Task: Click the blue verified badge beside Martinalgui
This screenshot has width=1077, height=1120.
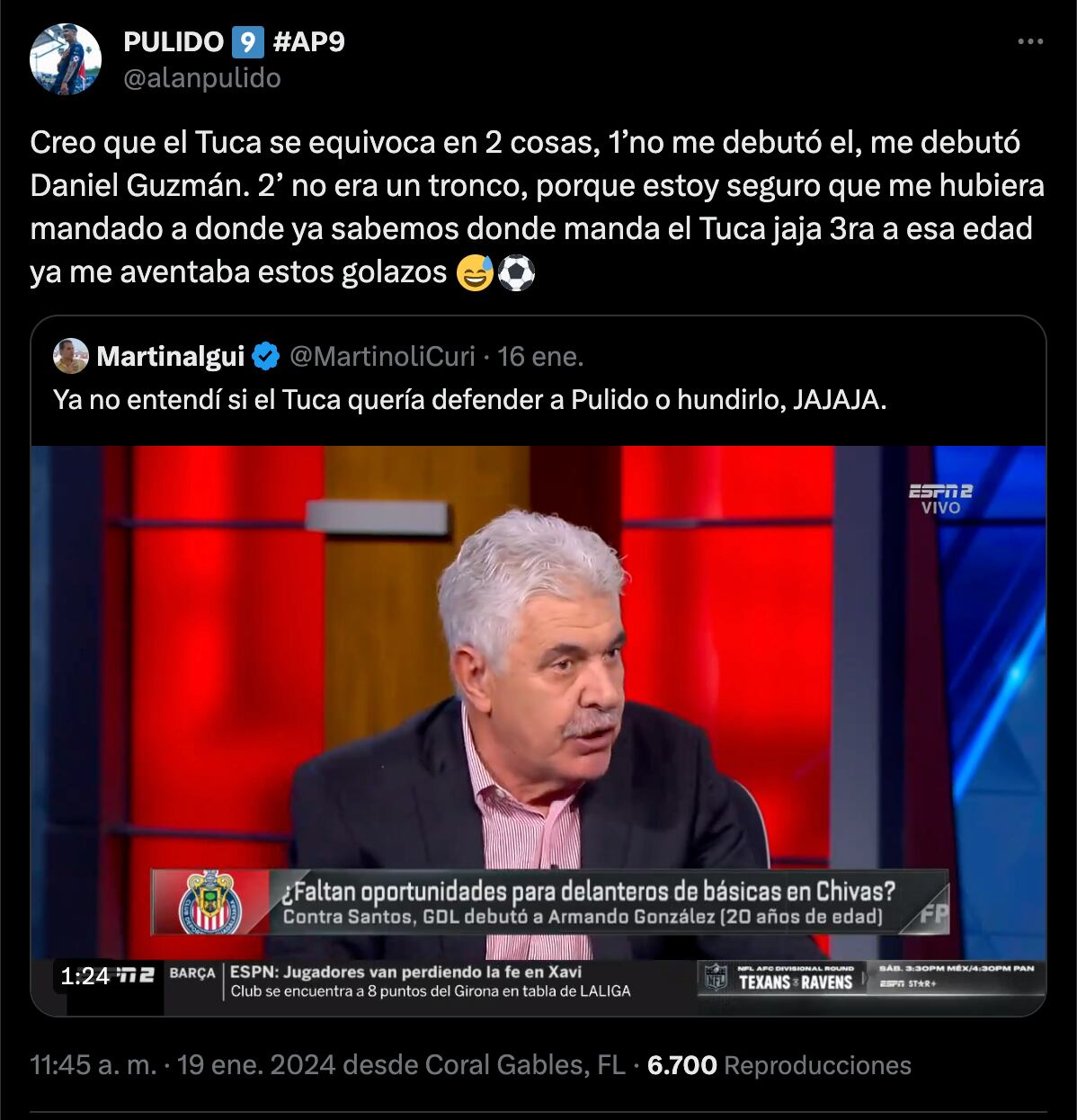Action: (x=265, y=357)
